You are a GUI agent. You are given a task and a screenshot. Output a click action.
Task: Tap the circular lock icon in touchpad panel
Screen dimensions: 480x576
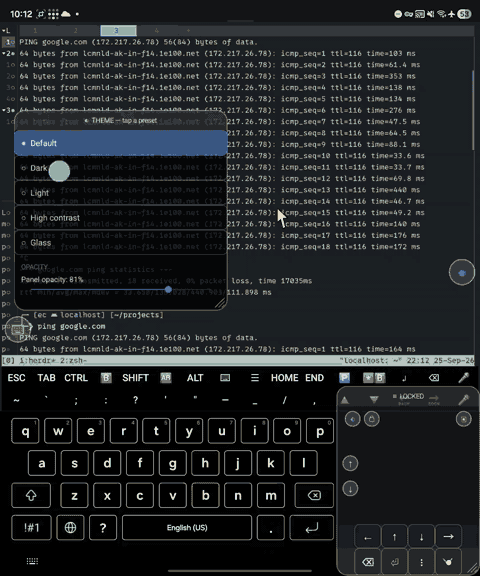click(372, 419)
